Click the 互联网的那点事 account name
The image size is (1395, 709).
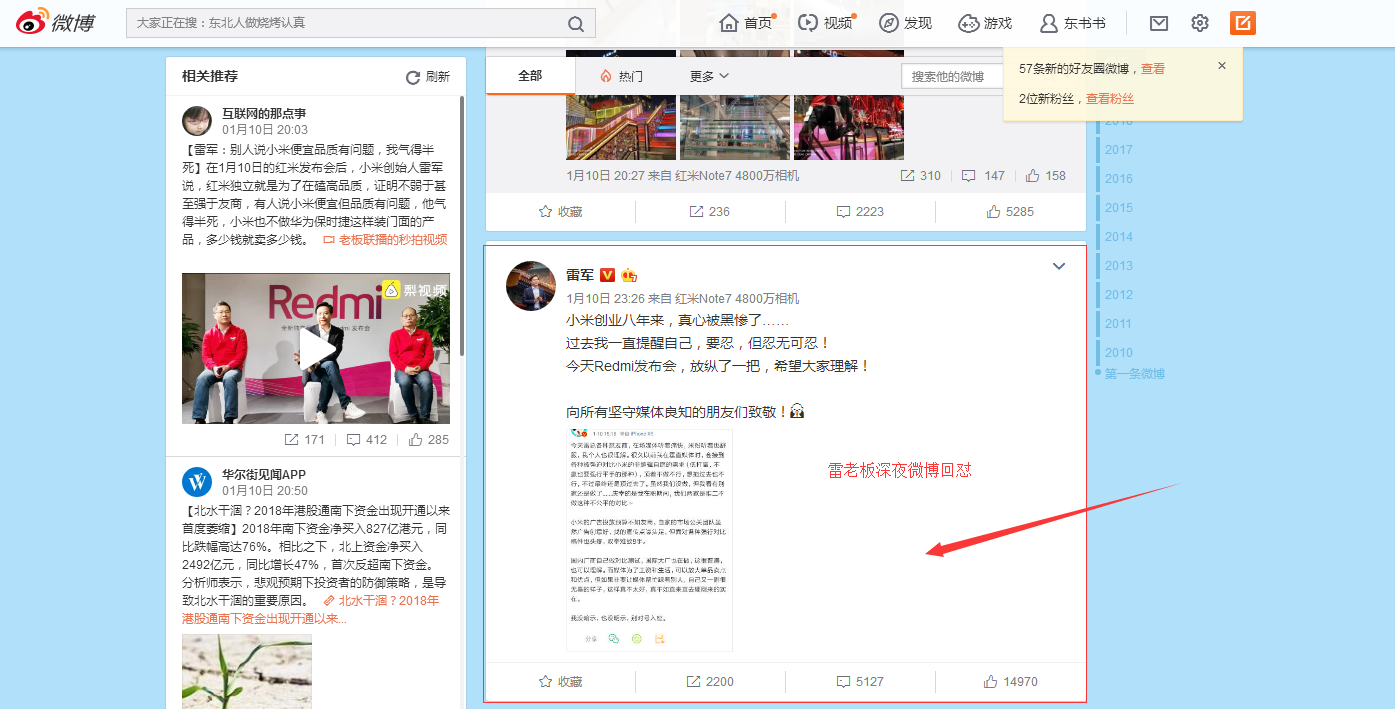pos(264,114)
